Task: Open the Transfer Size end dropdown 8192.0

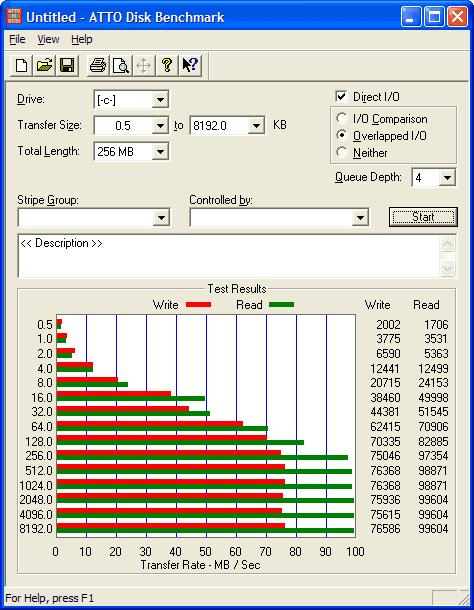Action: coord(256,126)
